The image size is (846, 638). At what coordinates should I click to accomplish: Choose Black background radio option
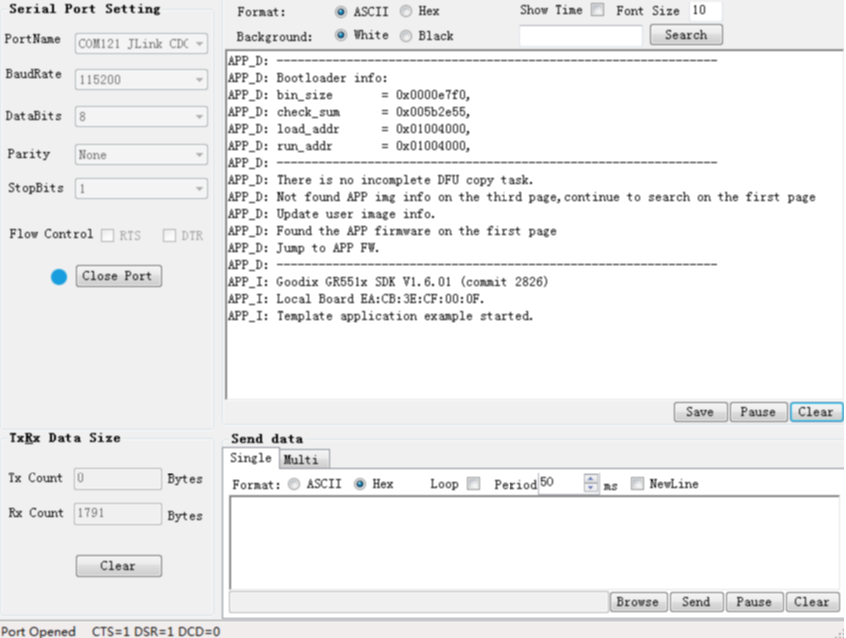point(405,36)
